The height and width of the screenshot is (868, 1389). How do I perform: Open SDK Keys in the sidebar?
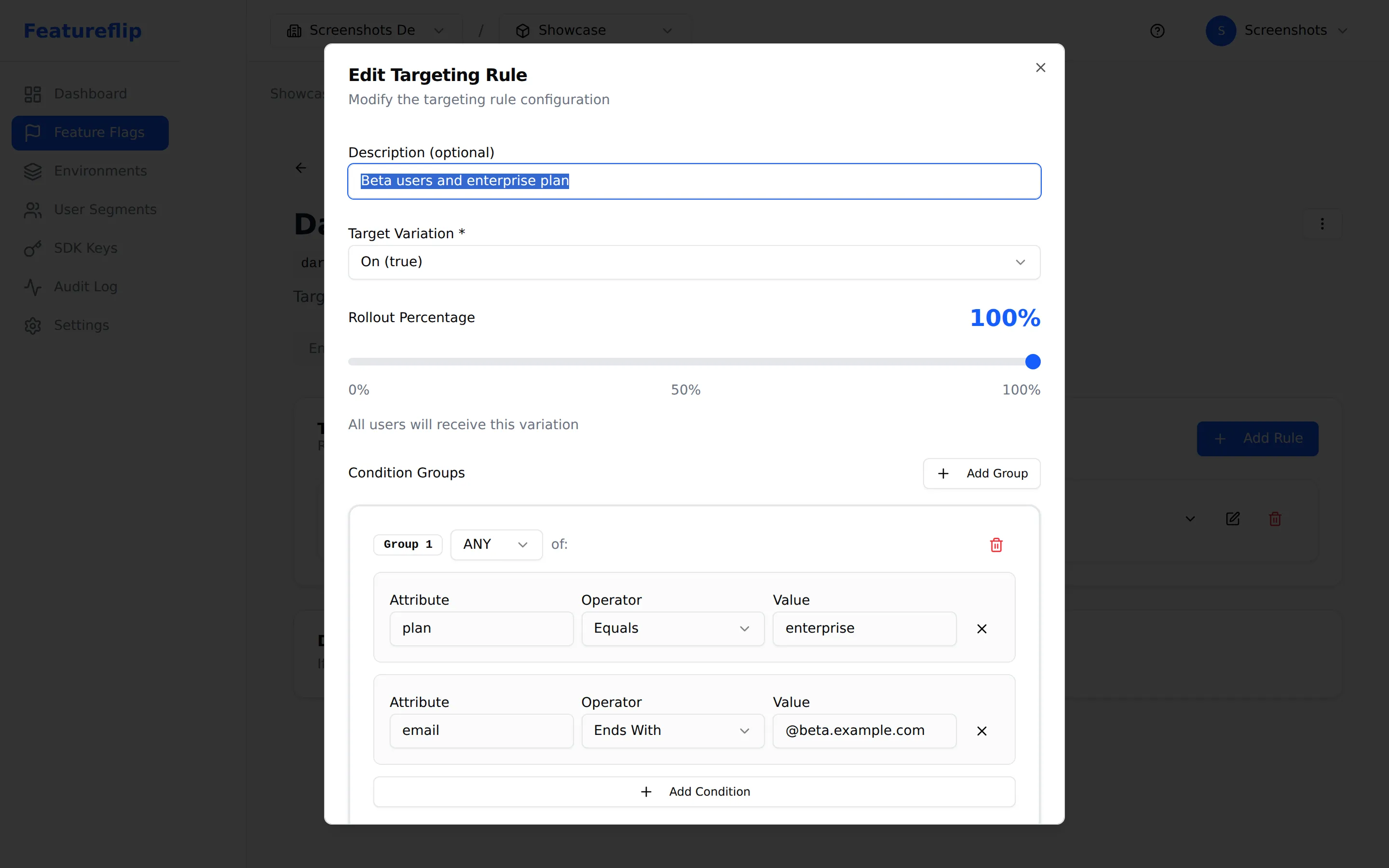[x=90, y=248]
